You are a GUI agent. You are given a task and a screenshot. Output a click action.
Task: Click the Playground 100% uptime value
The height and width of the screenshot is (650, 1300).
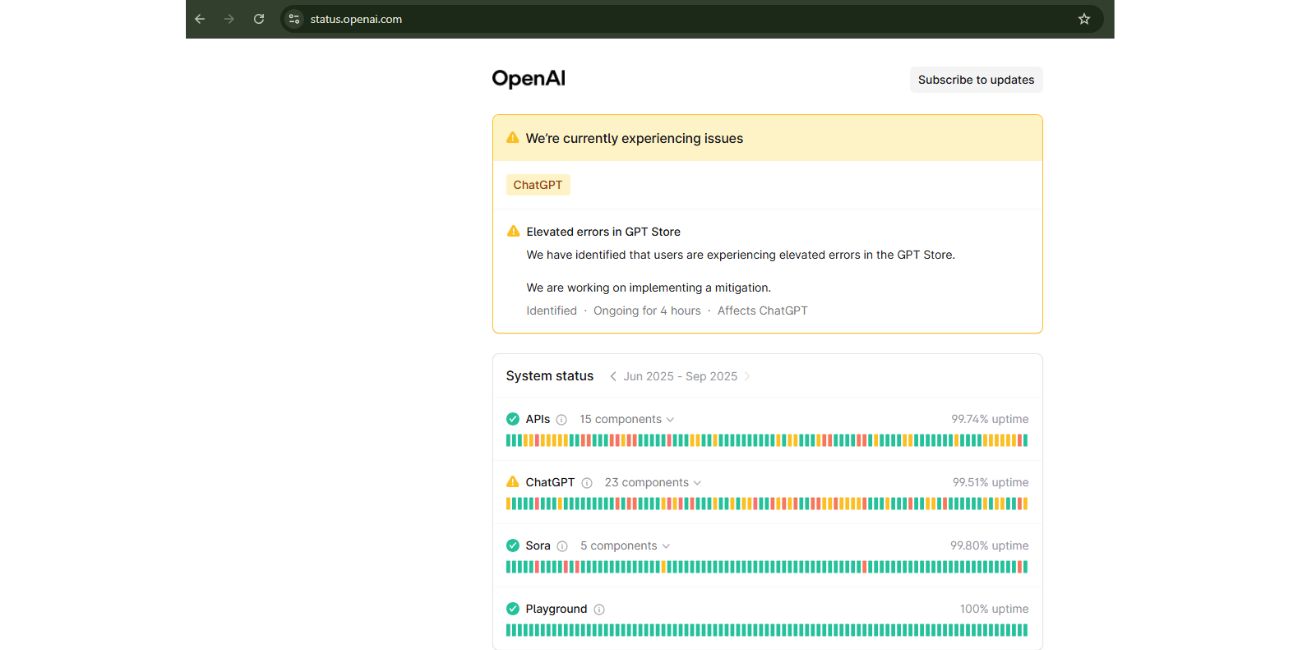coord(994,609)
